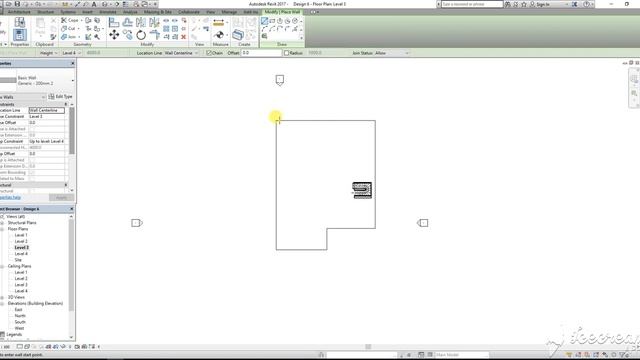Viewport: 640px width, 360px height.
Task: Toggle the Chain checkbox
Action: 209,53
